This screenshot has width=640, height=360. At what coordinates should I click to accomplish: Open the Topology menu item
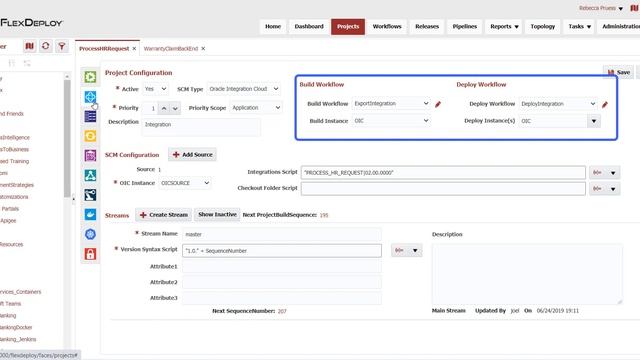(x=542, y=27)
